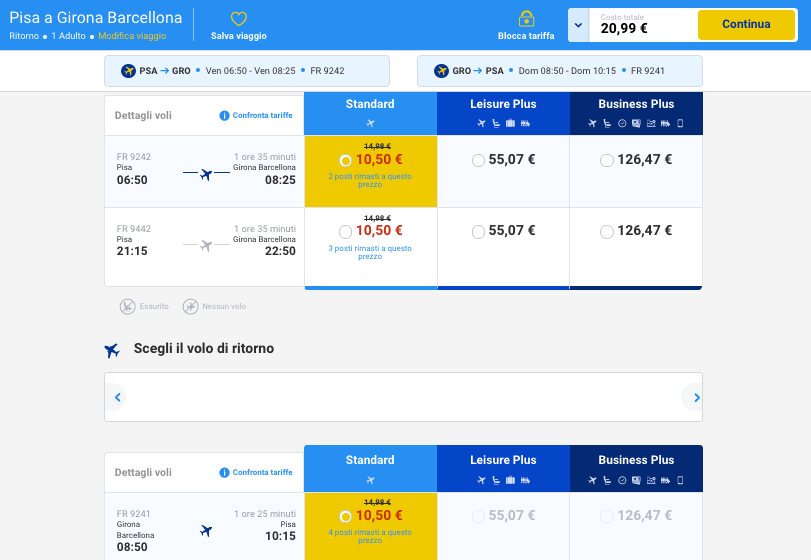Open the Modifica viaggio link
This screenshot has height=560, width=811.
click(132, 36)
